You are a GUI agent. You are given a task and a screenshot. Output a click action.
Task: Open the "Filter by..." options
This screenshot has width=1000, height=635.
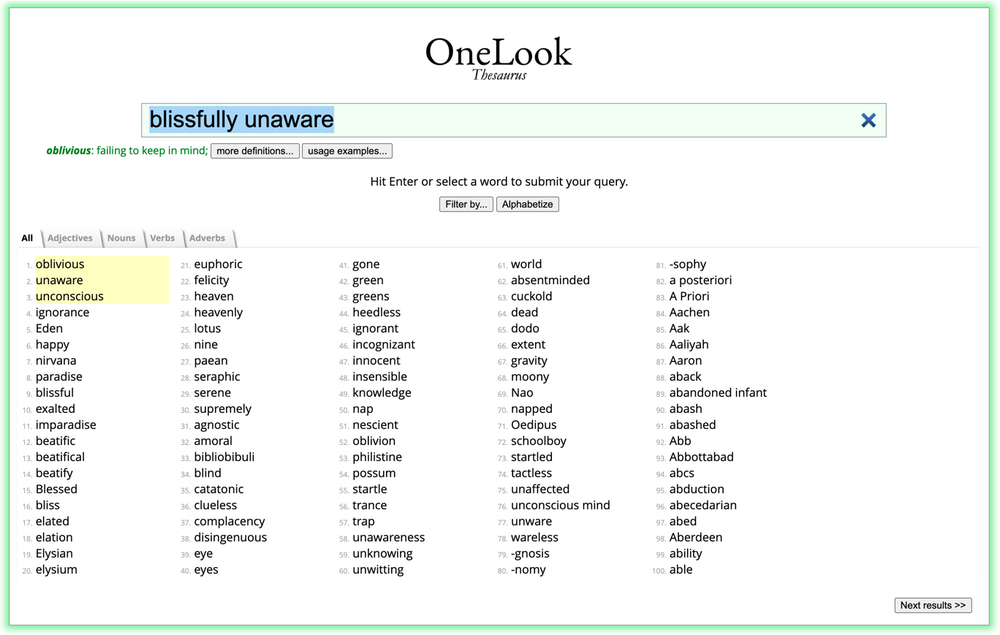pos(464,203)
